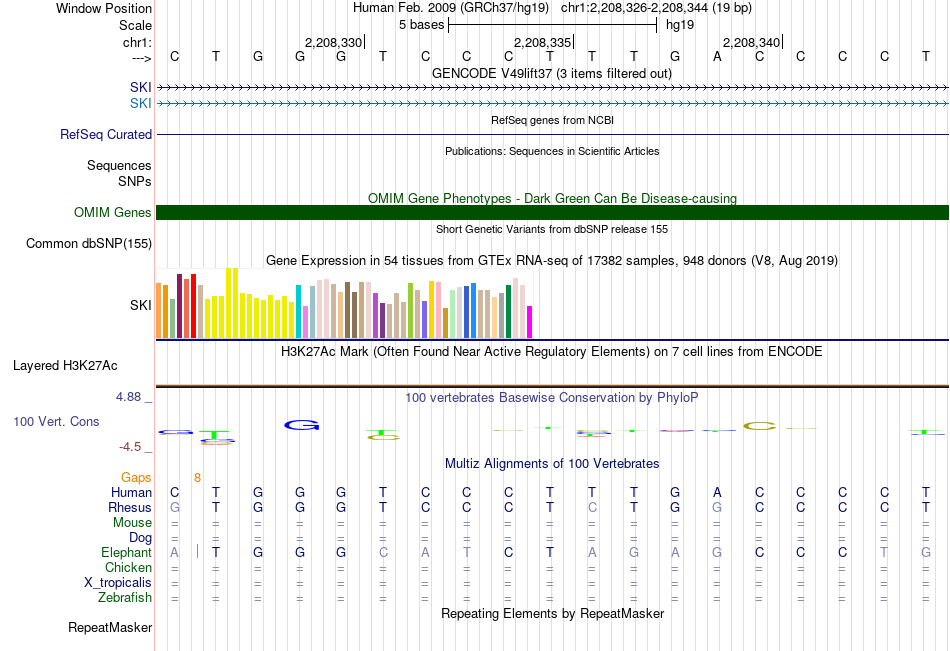Screen dimensions: 950x651
Task: Click the 2,208,335 position marker
Action: tap(543, 42)
